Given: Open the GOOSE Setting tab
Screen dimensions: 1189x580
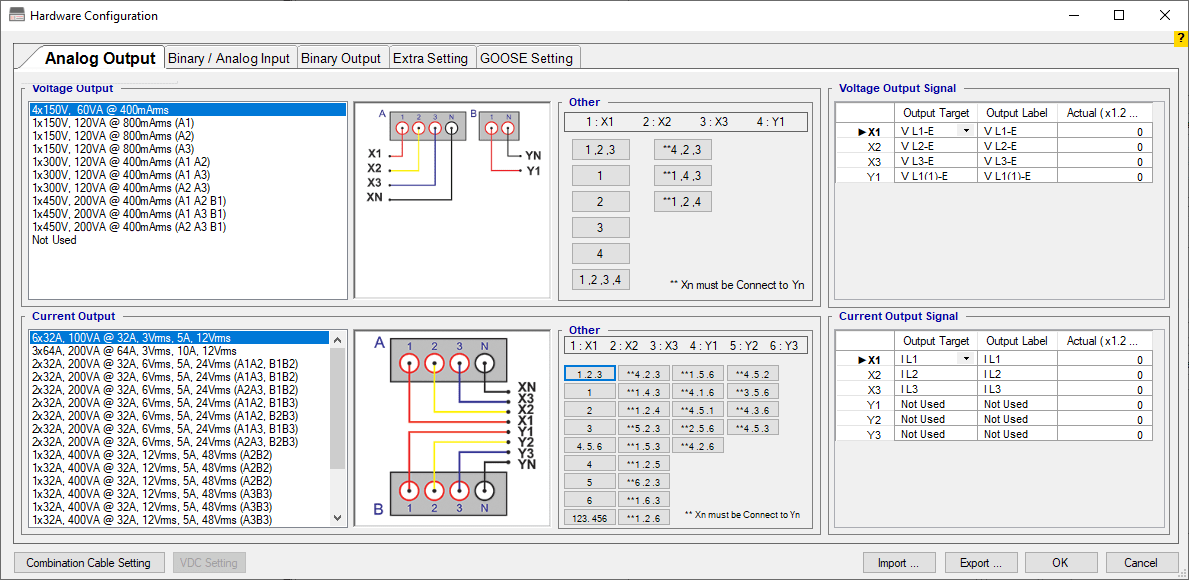Looking at the screenshot, I should [526, 58].
